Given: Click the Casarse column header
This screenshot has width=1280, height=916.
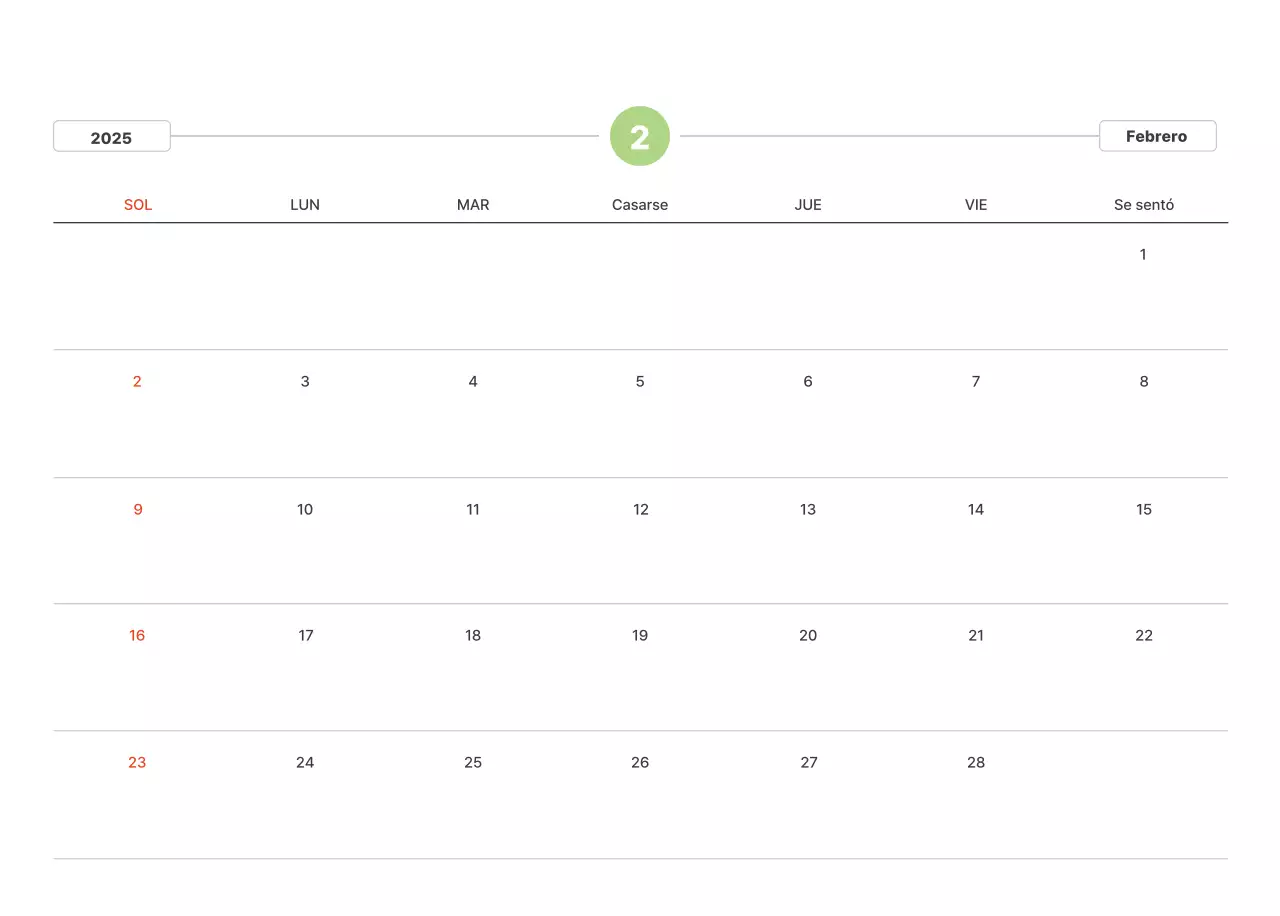Looking at the screenshot, I should point(640,205).
